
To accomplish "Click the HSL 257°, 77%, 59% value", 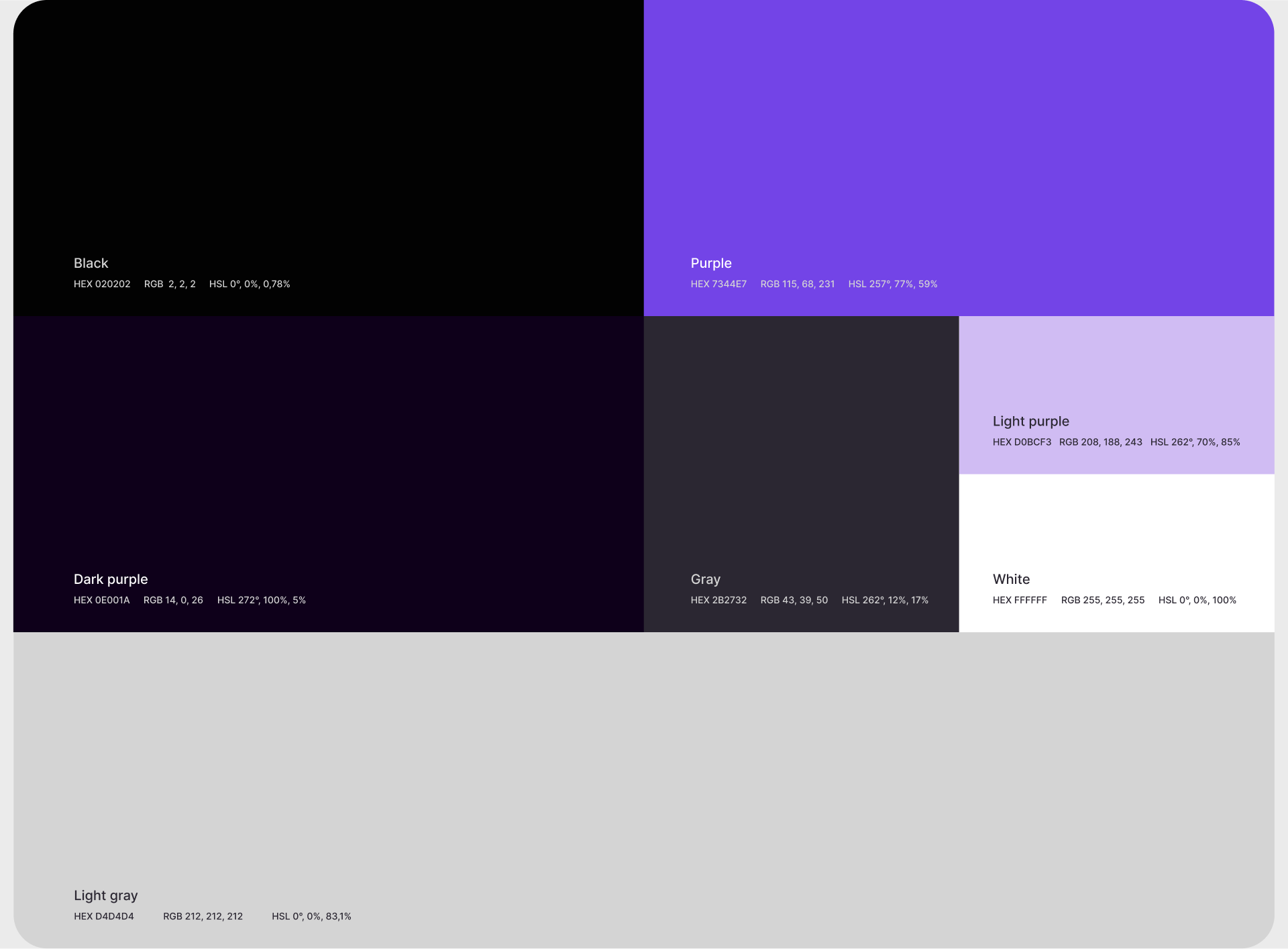I will (x=893, y=284).
